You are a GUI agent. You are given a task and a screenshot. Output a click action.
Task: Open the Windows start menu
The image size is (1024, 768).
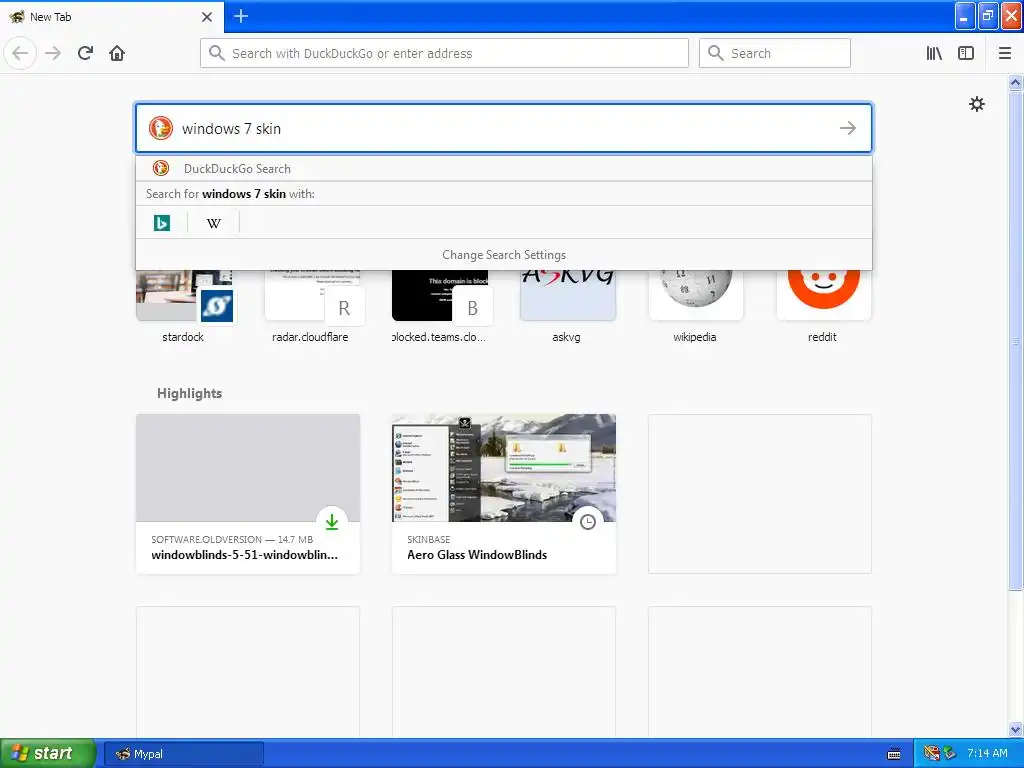(x=47, y=754)
